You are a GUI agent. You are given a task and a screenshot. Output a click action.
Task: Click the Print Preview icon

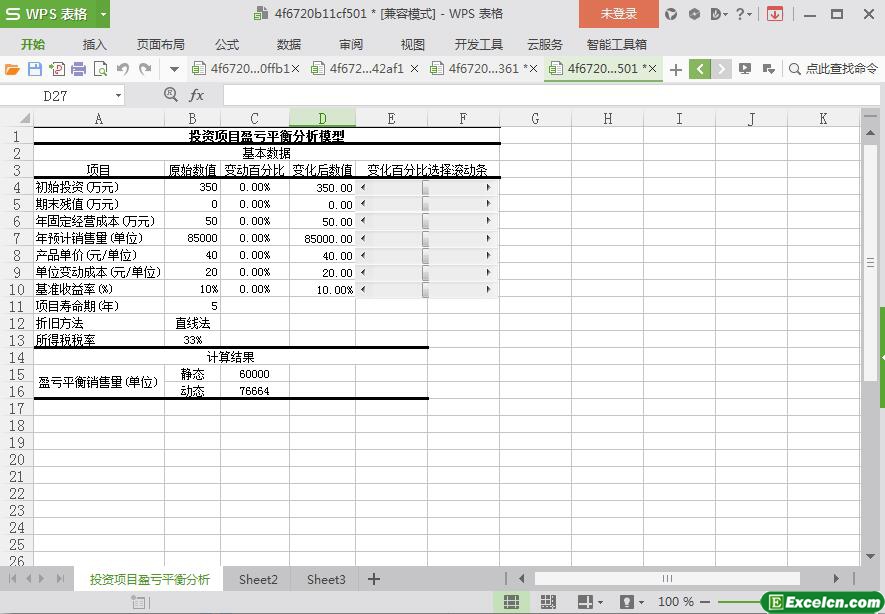[100, 69]
